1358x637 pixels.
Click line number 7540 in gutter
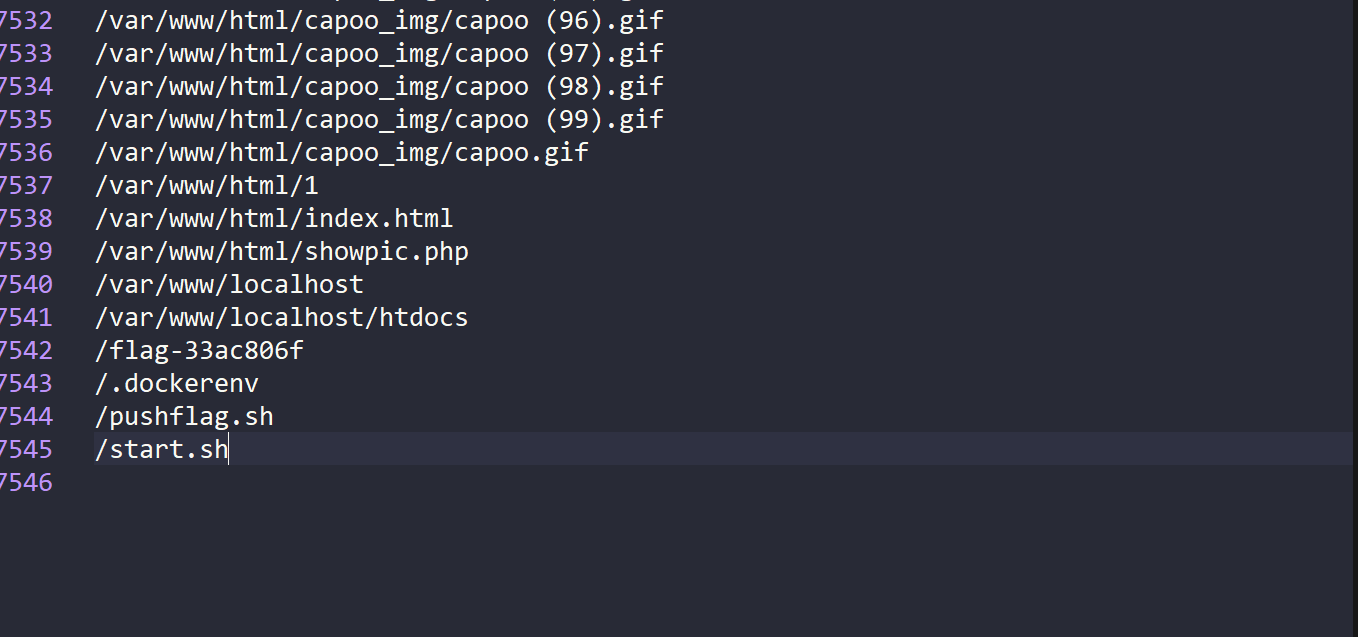pos(26,284)
